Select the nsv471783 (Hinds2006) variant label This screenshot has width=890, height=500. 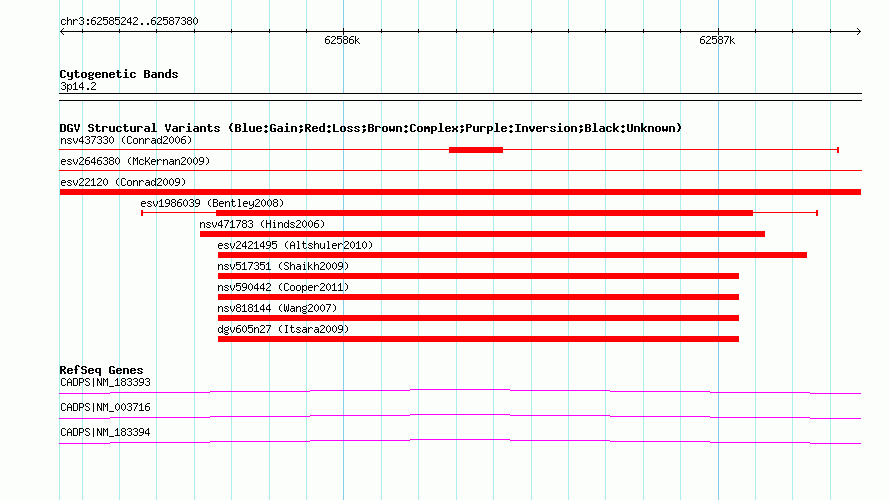tap(262, 224)
